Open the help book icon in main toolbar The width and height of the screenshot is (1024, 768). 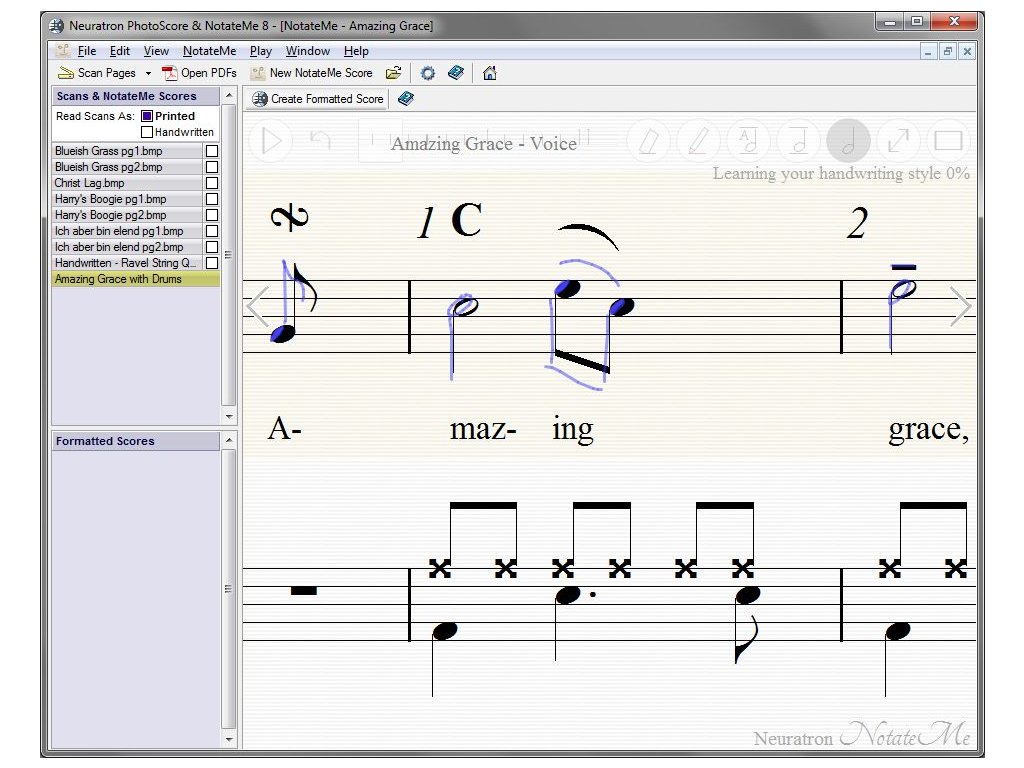point(456,73)
